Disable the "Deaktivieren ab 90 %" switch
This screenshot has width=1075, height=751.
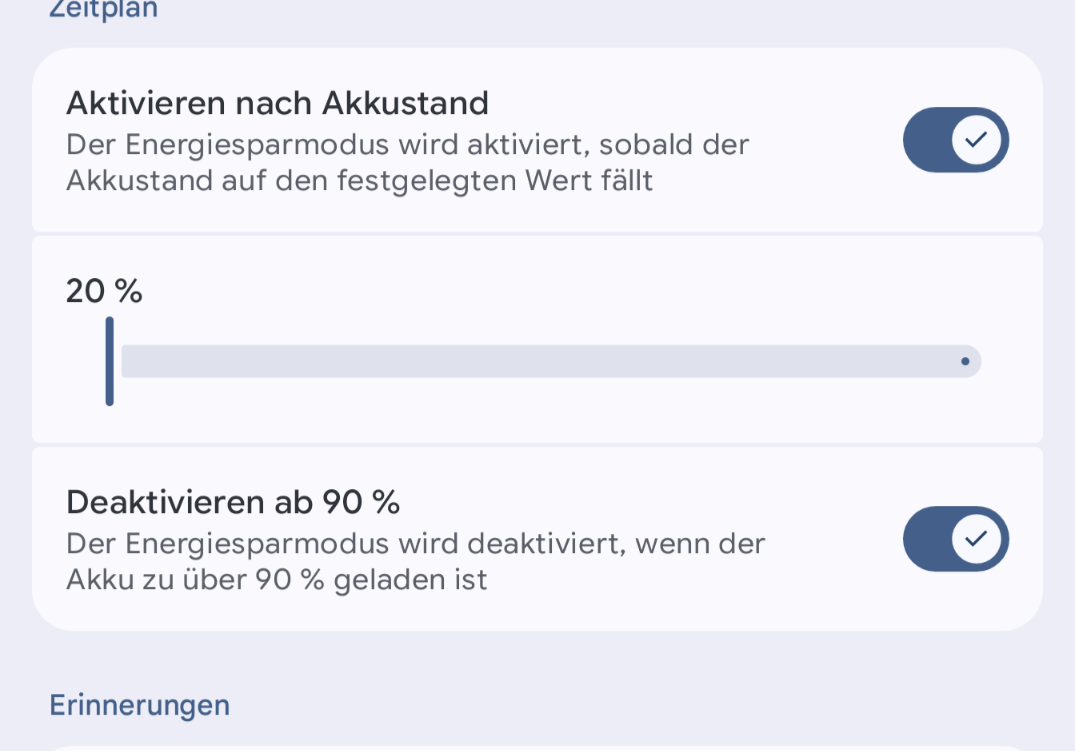(x=955, y=539)
